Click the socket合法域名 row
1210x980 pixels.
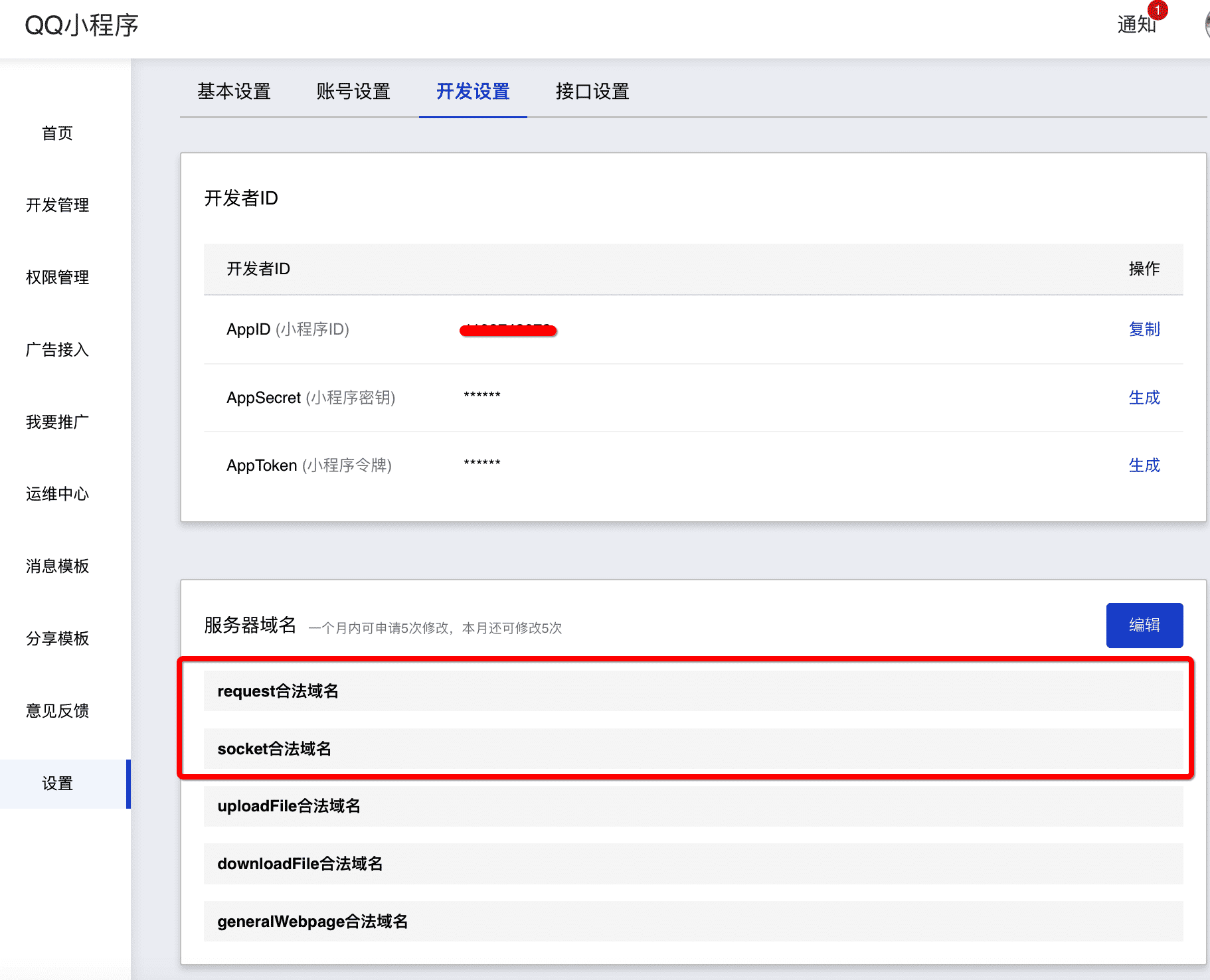[x=693, y=749]
